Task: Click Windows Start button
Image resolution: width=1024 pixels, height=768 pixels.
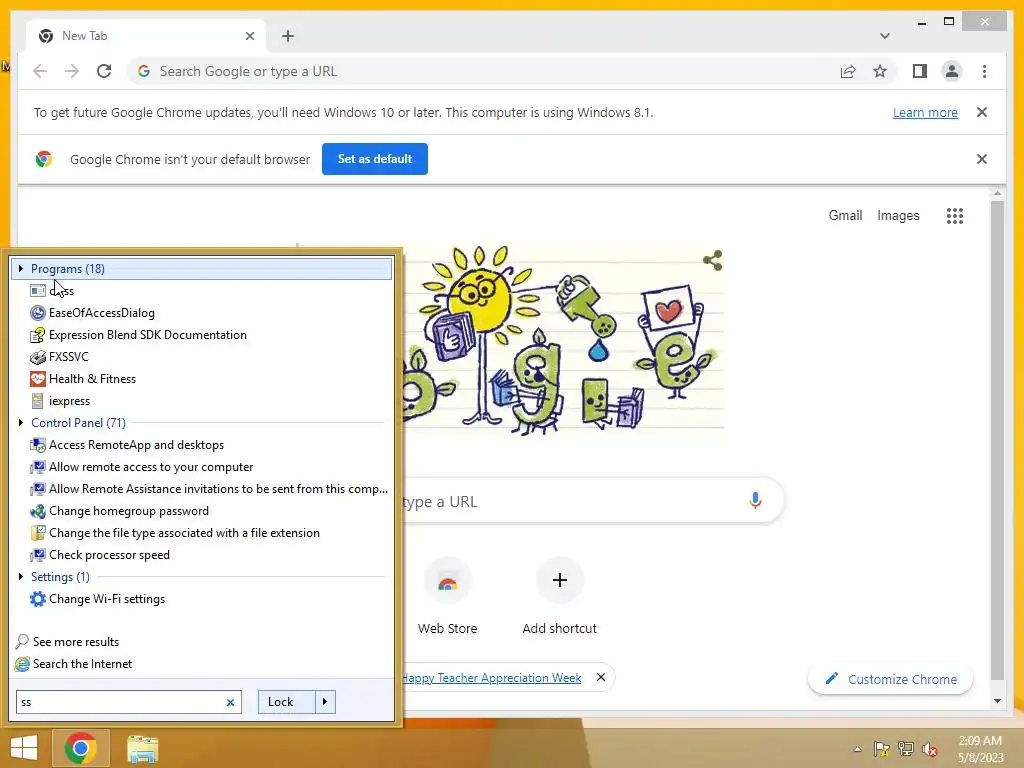Action: pyautogui.click(x=24, y=748)
